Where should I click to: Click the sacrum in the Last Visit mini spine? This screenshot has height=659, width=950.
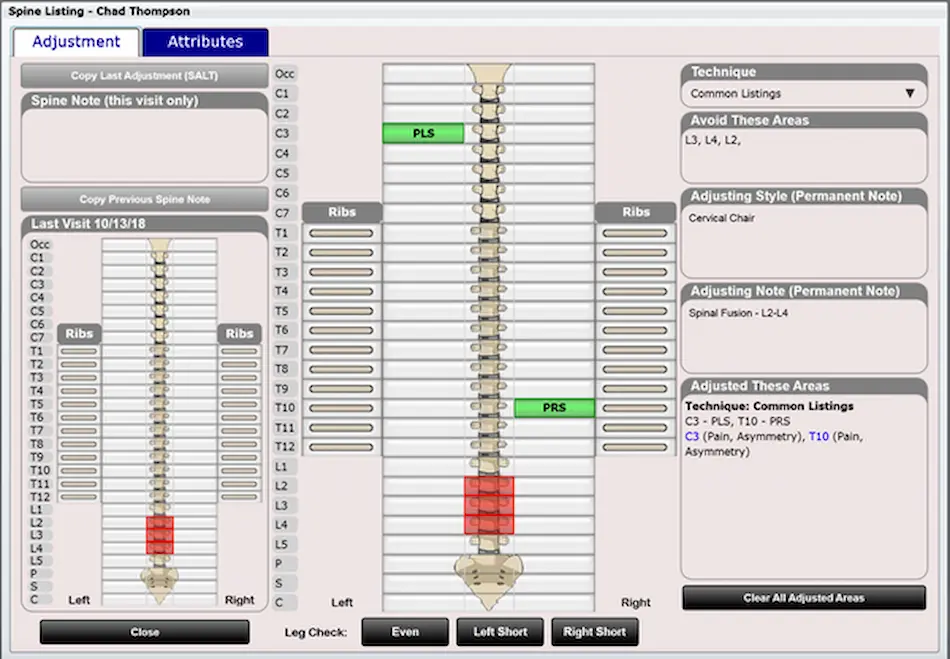[157, 580]
